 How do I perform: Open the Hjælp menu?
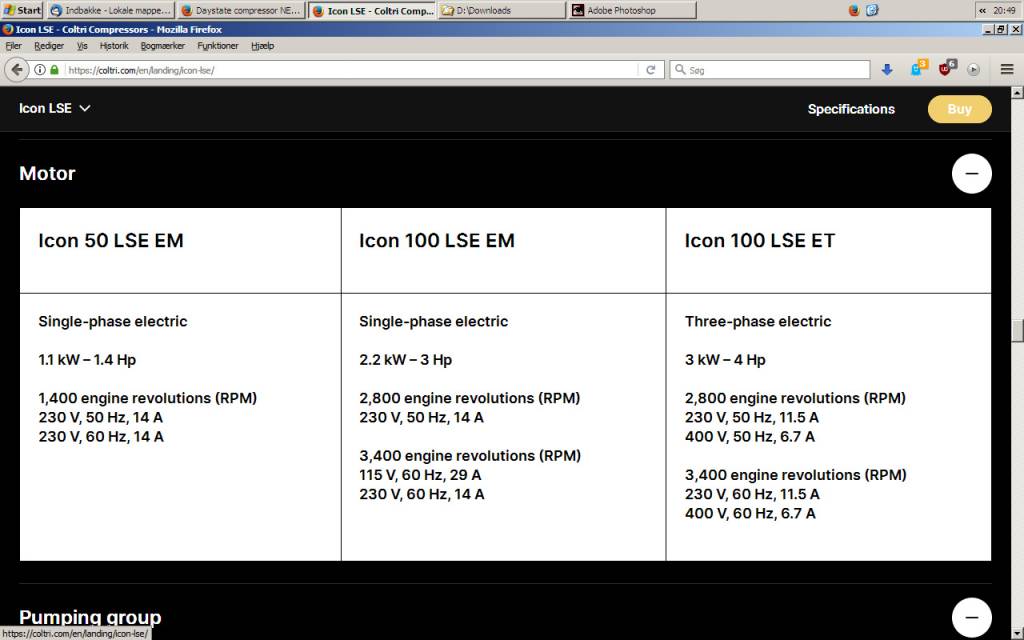pos(263,46)
